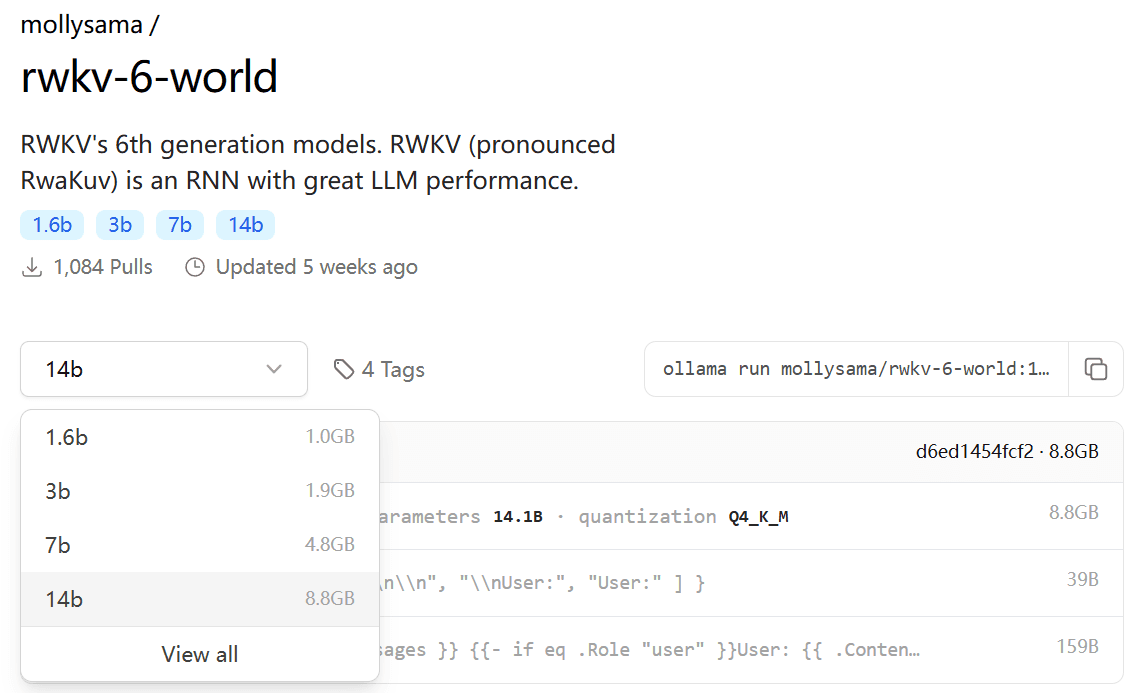Click the tag icon beside 4 Tags
The width and height of the screenshot is (1141, 693).
(343, 370)
